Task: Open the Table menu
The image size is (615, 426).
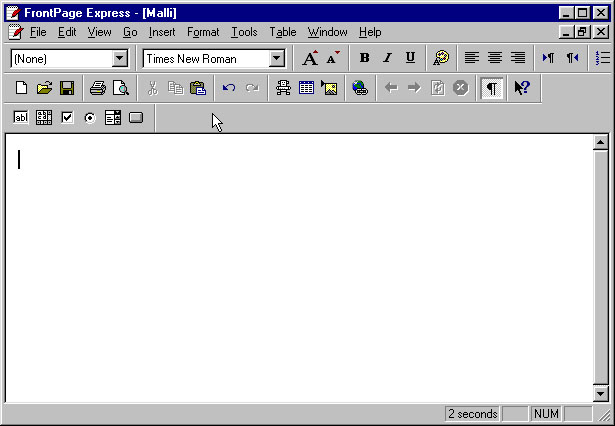Action: click(282, 32)
